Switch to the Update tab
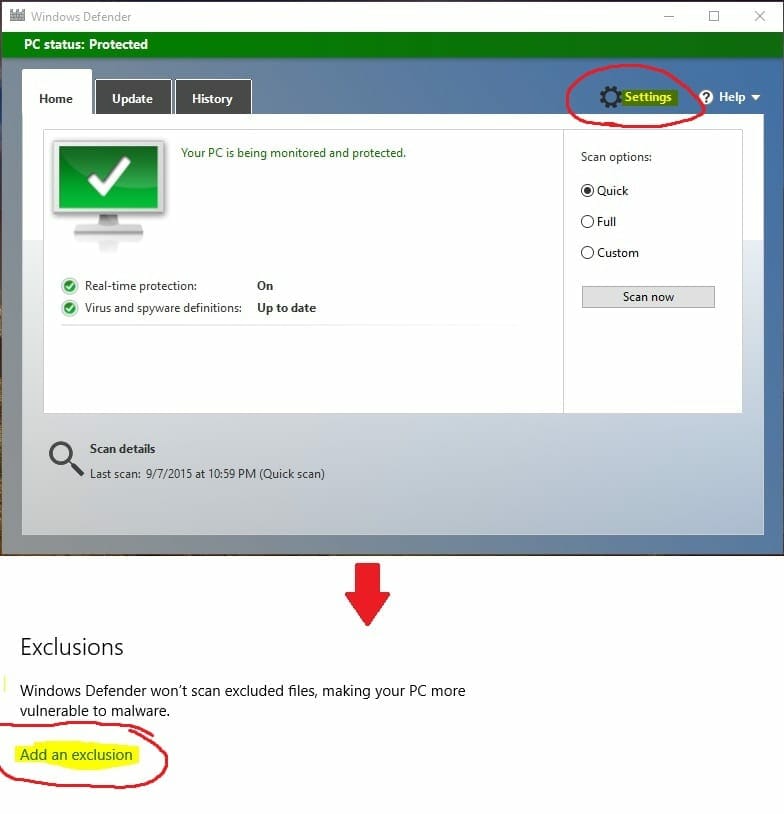 coord(132,98)
